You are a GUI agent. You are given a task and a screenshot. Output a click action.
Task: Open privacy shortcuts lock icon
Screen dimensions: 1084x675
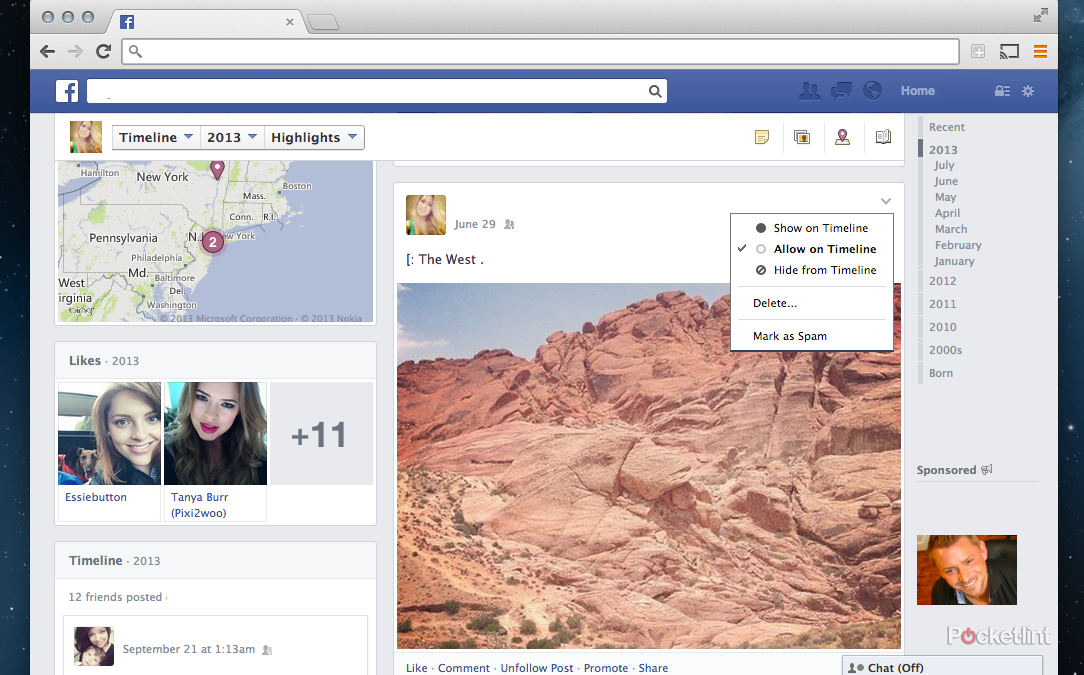click(1002, 91)
